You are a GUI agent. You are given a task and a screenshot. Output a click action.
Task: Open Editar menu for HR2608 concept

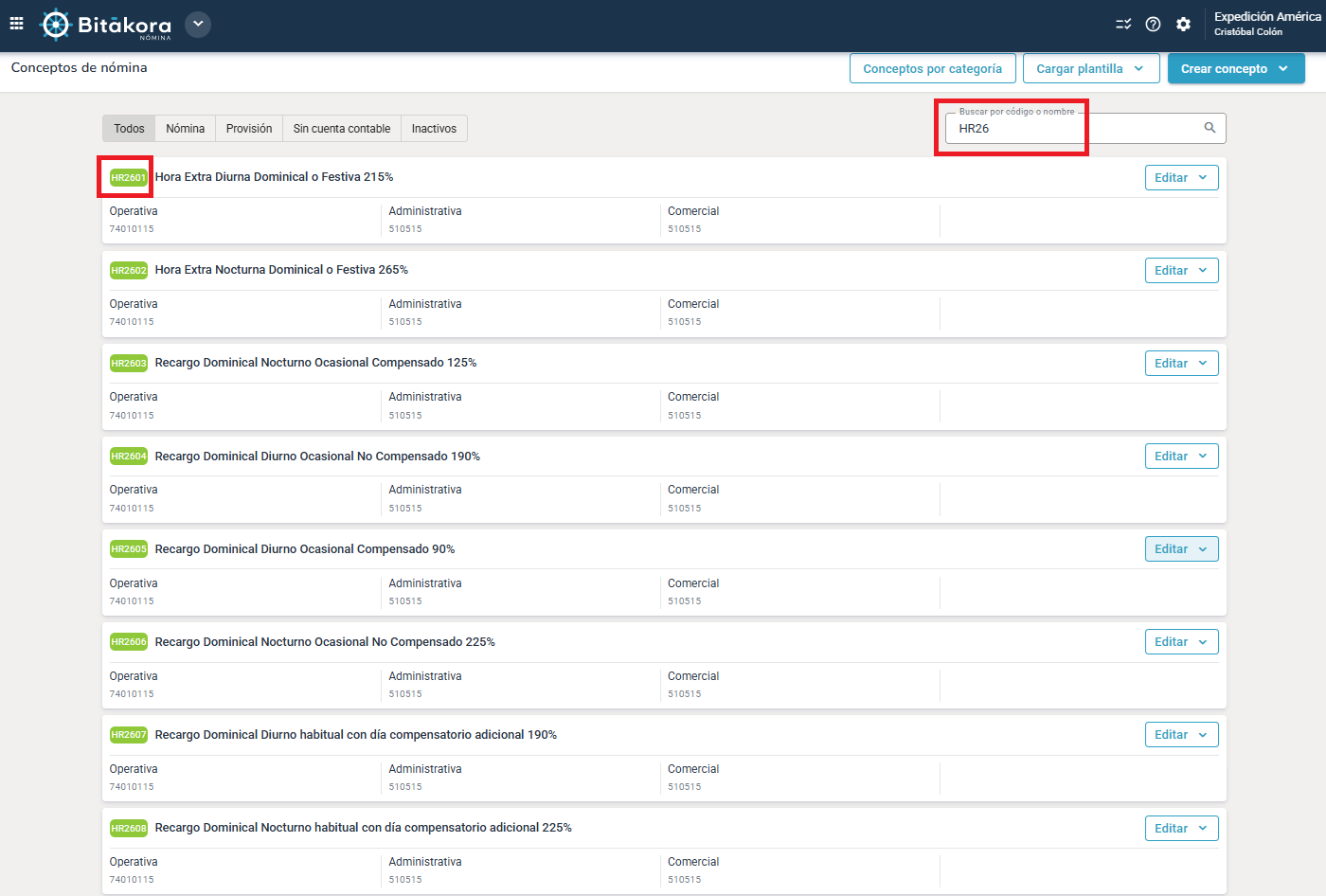(x=1181, y=829)
